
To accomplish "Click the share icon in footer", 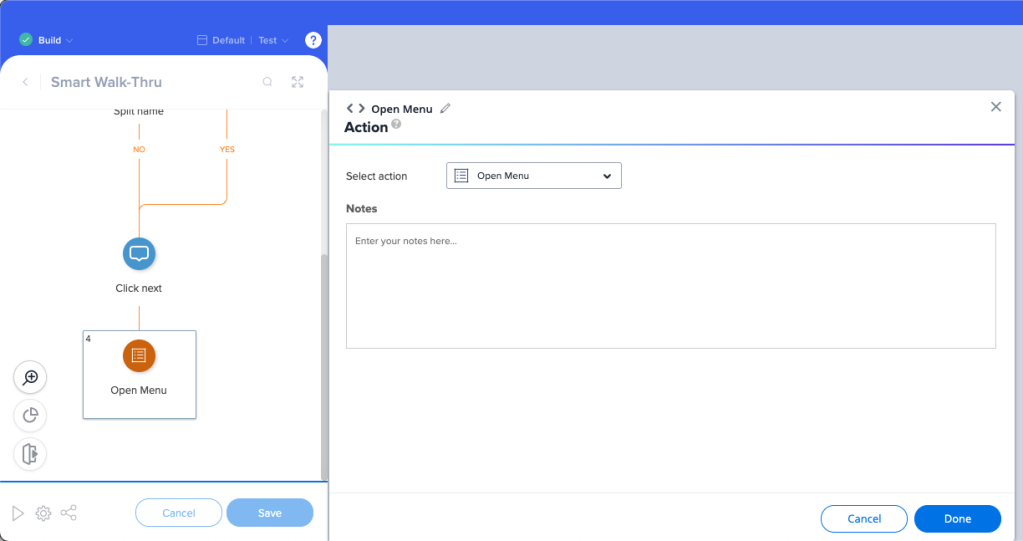I will coord(69,513).
